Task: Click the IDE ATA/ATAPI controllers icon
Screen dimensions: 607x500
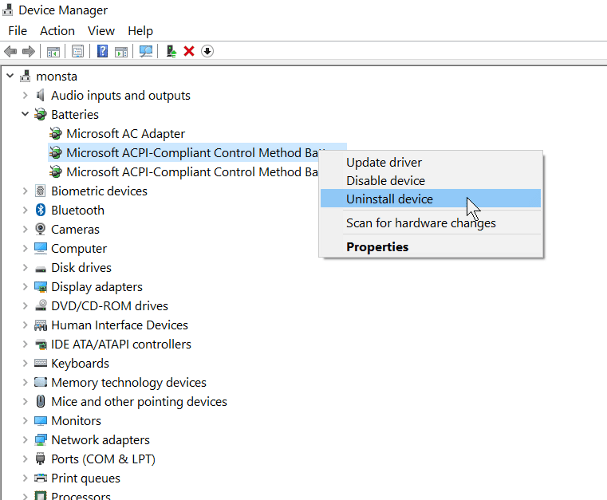Action: [40, 344]
